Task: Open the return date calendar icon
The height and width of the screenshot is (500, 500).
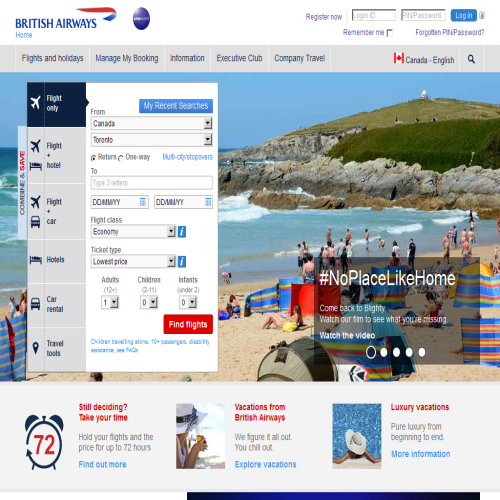Action: coord(208,202)
